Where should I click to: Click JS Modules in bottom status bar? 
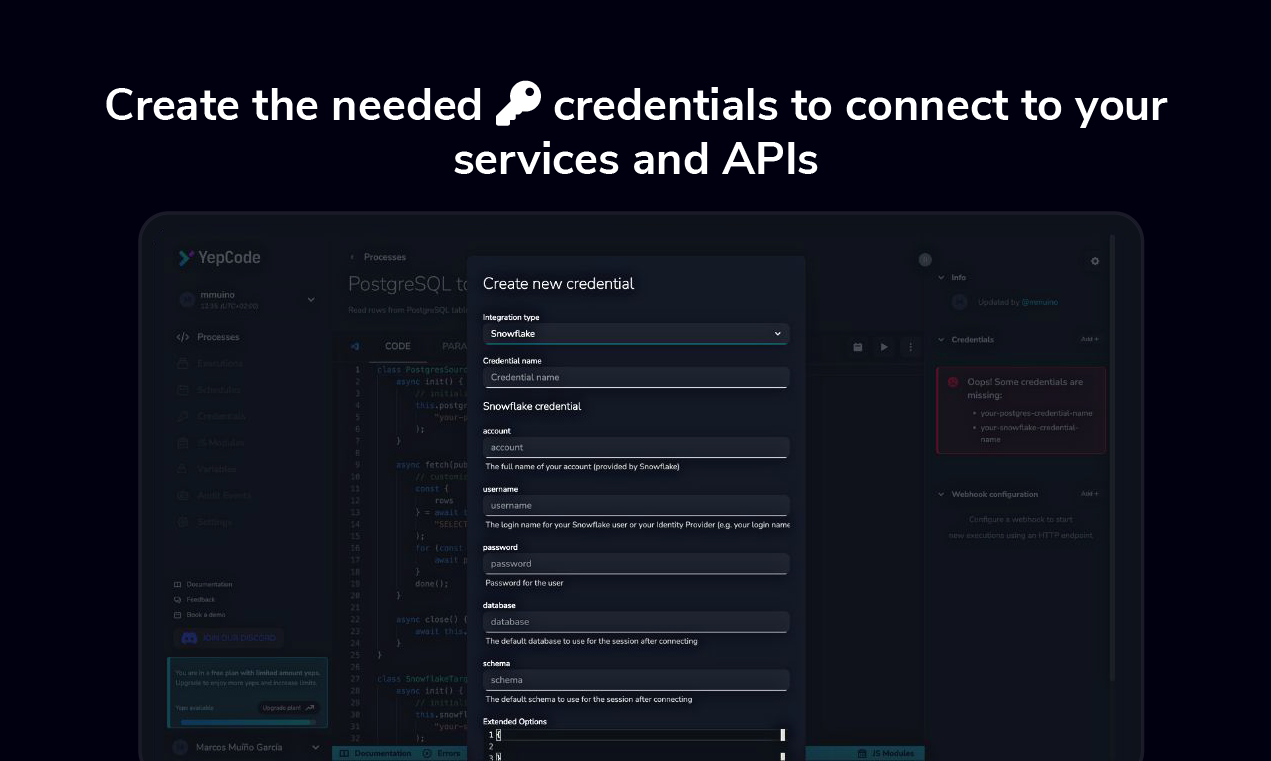click(x=886, y=753)
